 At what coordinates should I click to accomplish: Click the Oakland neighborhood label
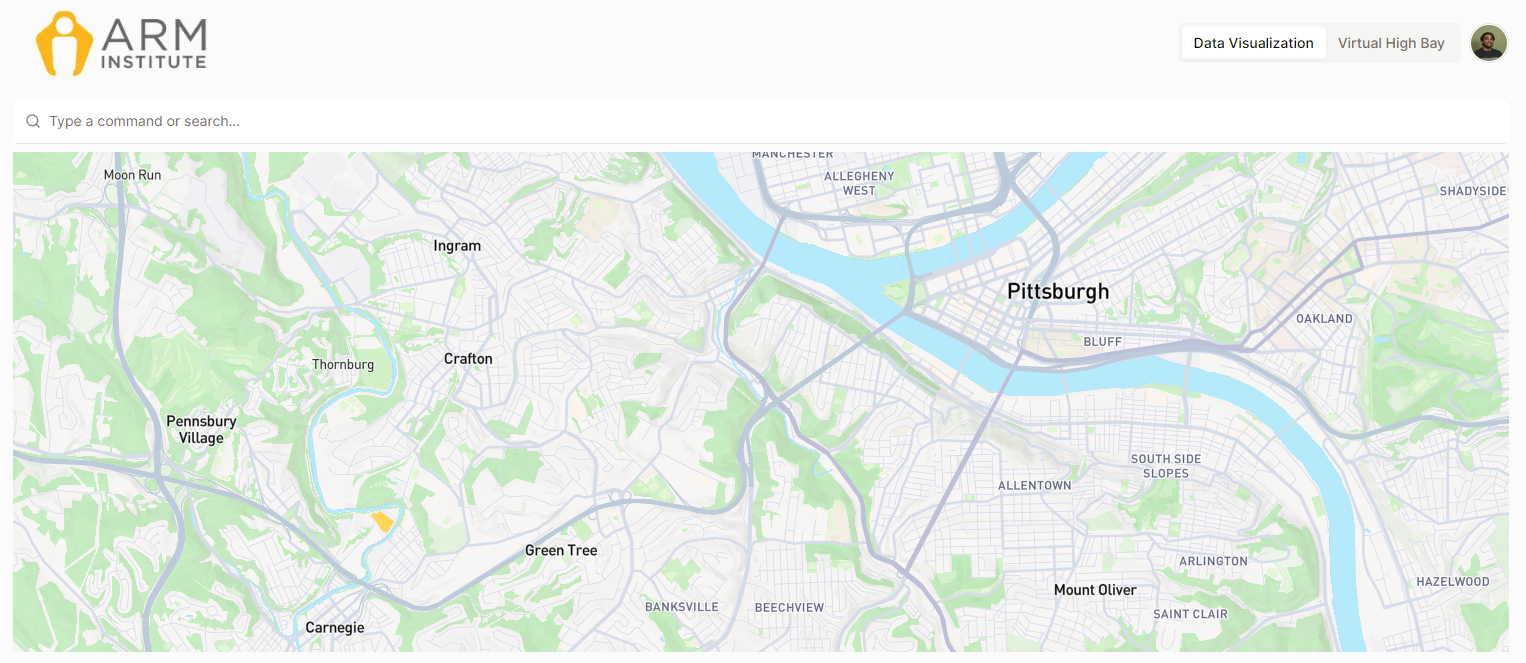(x=1324, y=319)
